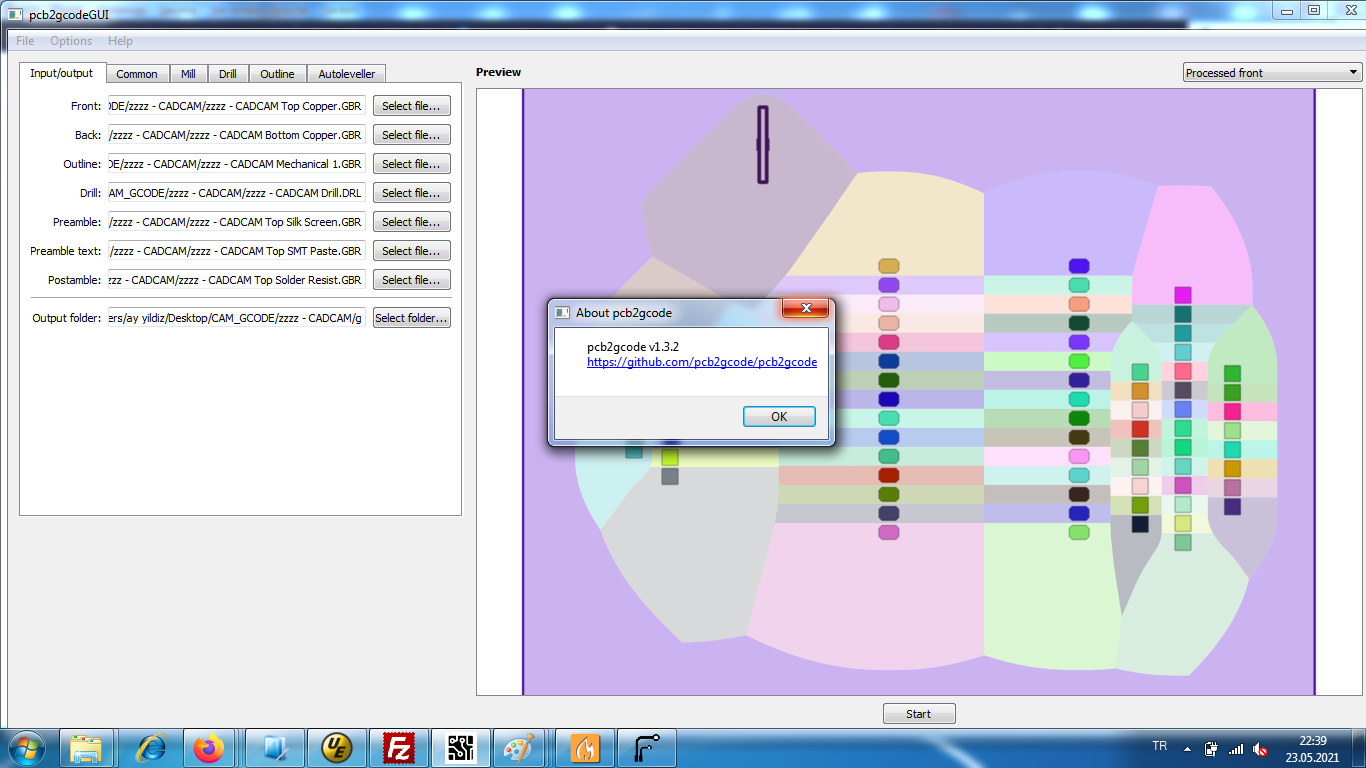
Task: Expand hidden icons in the system tray
Action: (x=1187, y=749)
